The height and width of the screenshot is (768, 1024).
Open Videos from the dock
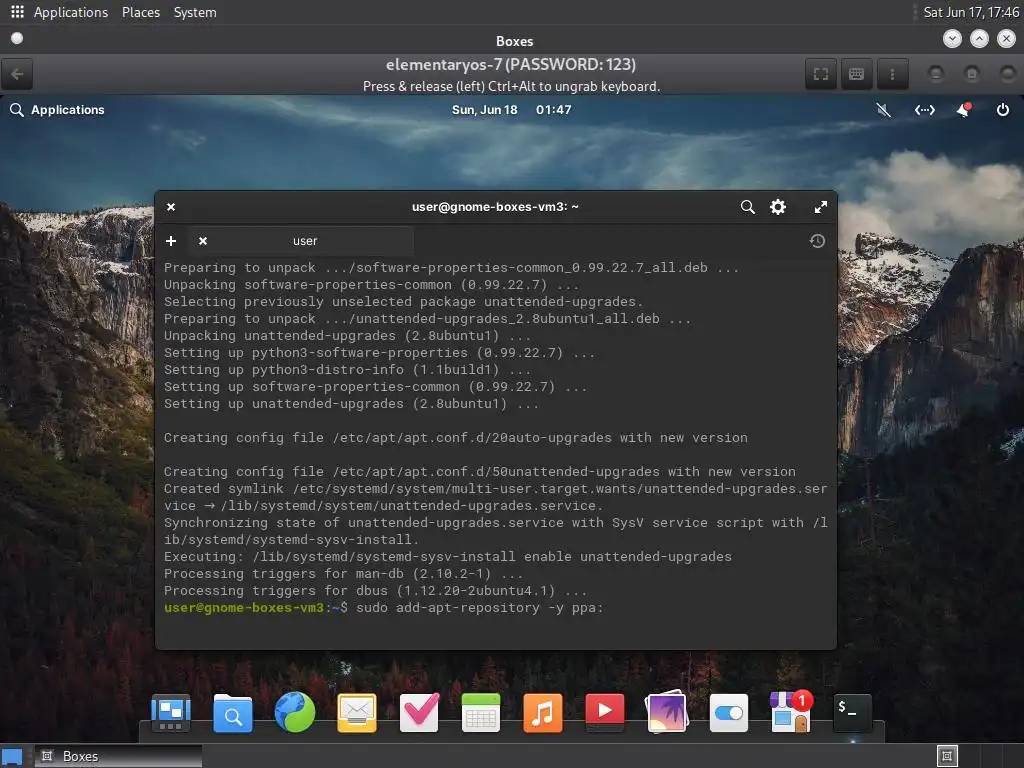point(605,711)
